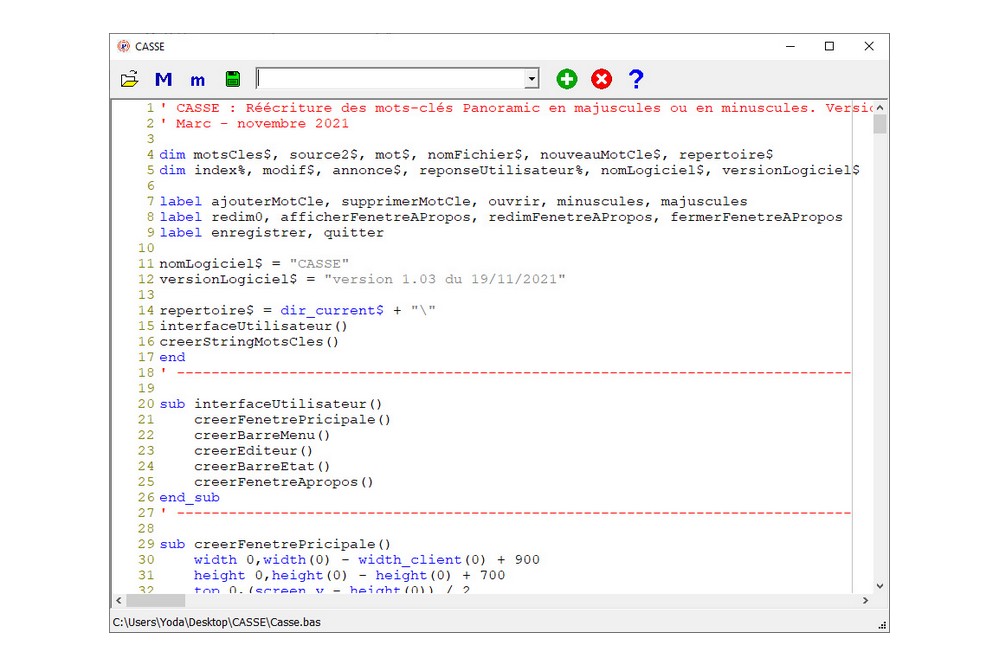Click the 'width 0,width(0)' line 30
This screenshot has width=1000, height=666.
(367, 559)
